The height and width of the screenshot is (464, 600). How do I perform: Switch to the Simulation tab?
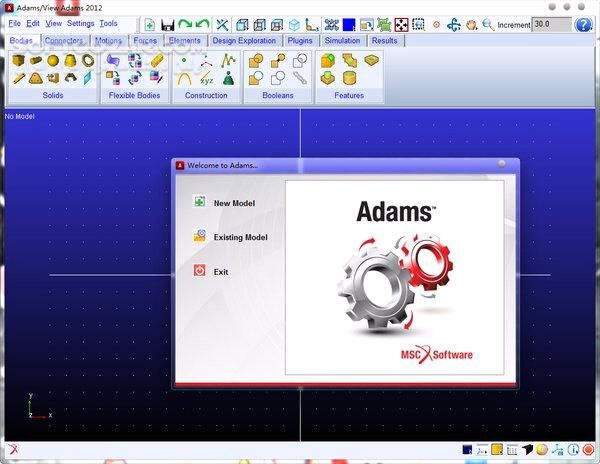(x=342, y=41)
